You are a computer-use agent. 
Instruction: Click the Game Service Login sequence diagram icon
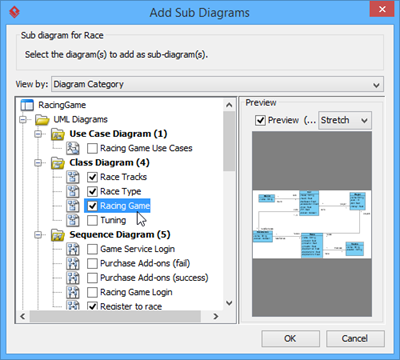(x=73, y=249)
